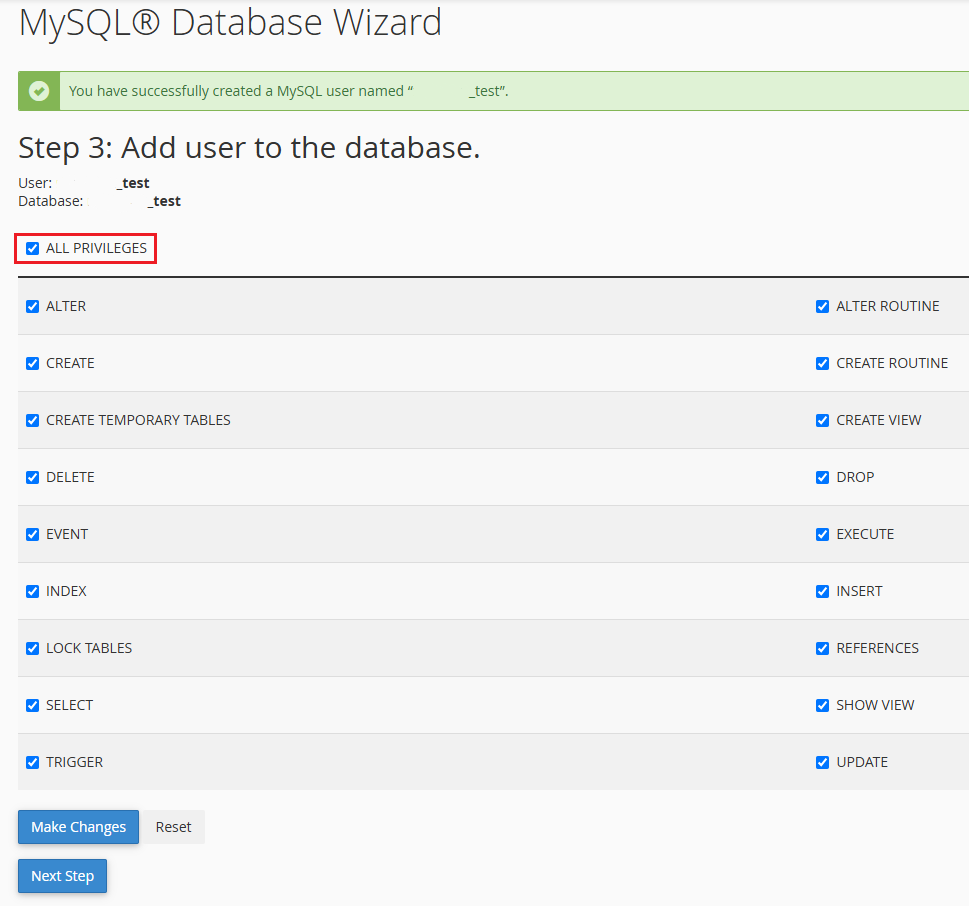The width and height of the screenshot is (969, 906).
Task: Uncheck the EVENT privilege
Action: (33, 534)
